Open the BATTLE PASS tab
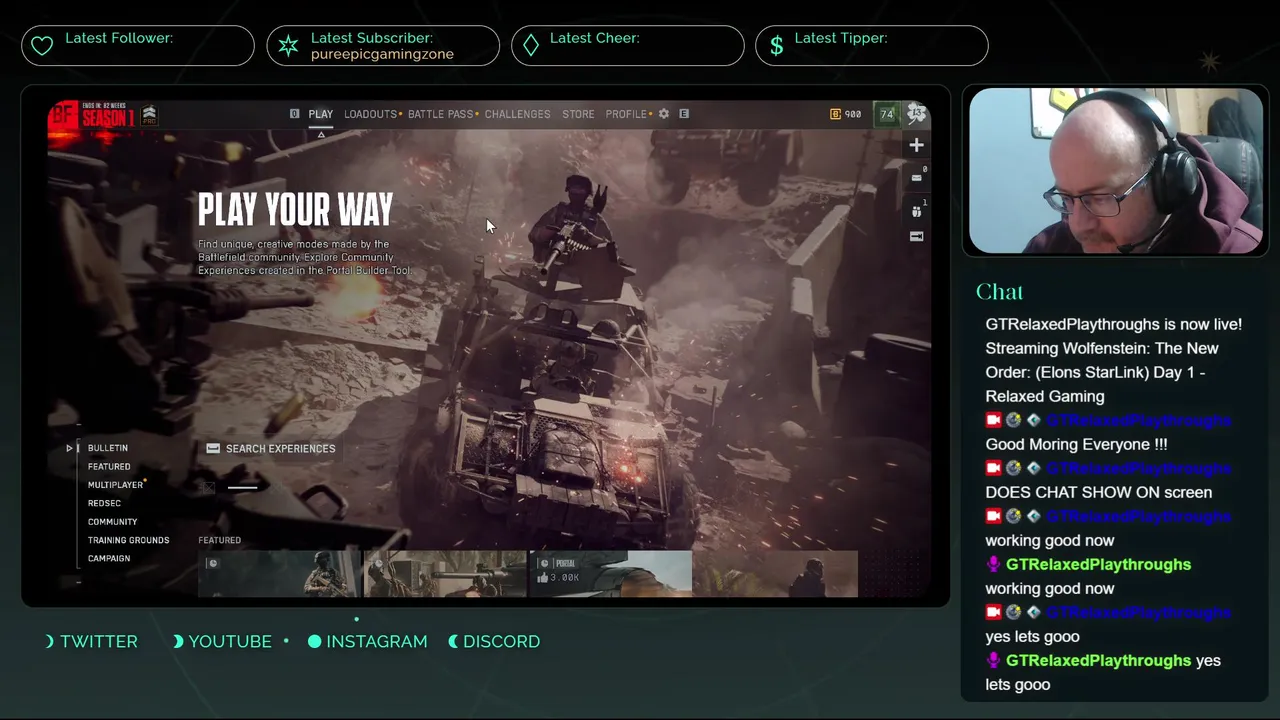1280x720 pixels. pos(440,114)
